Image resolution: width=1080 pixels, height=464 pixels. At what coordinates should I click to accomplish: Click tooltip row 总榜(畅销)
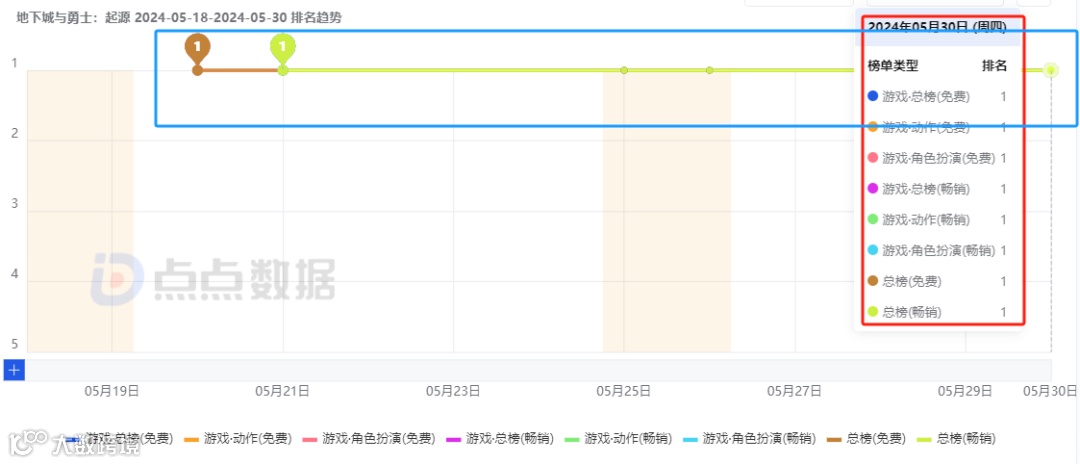coord(937,312)
